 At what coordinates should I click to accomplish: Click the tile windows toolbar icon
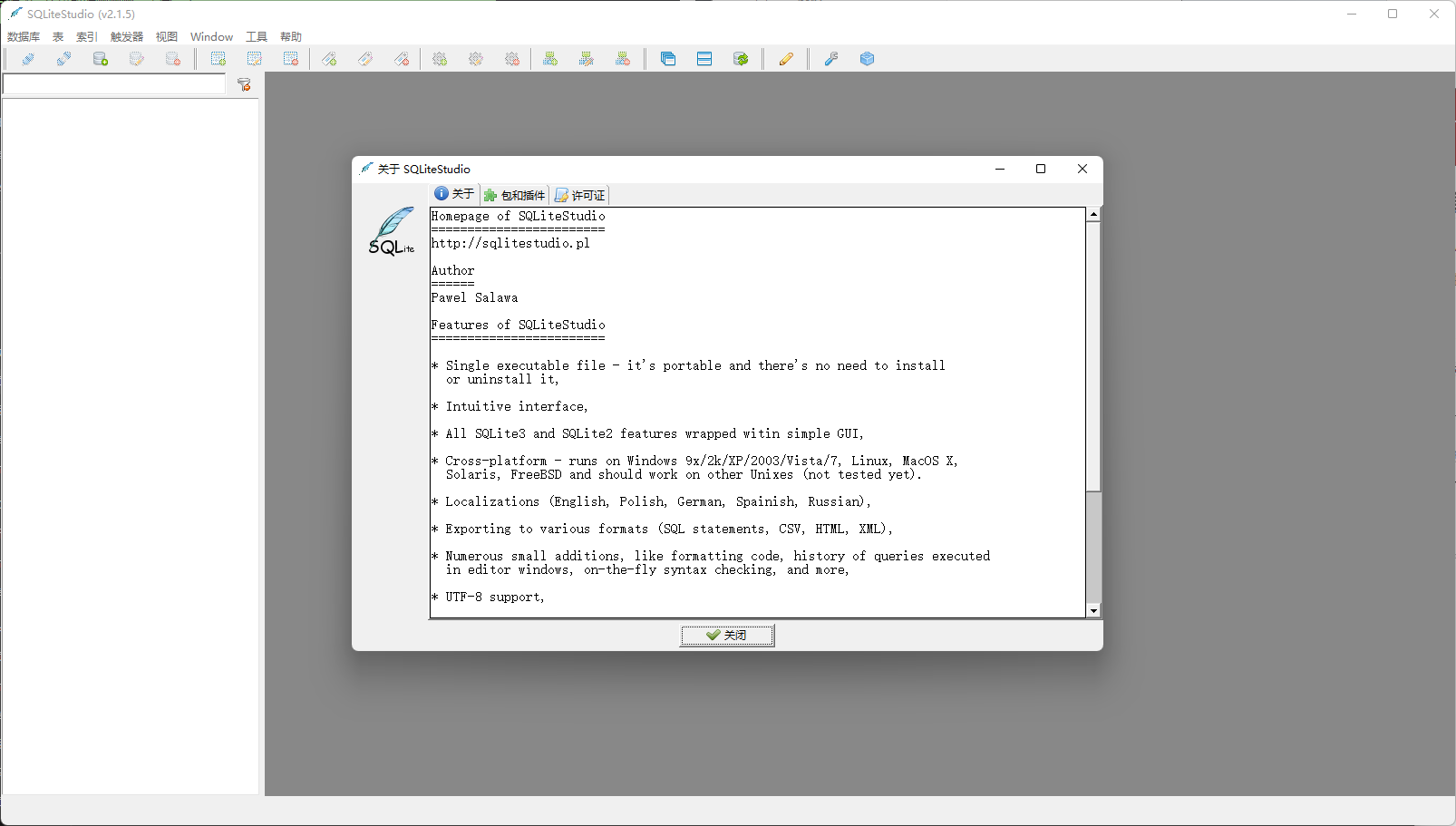pos(704,59)
